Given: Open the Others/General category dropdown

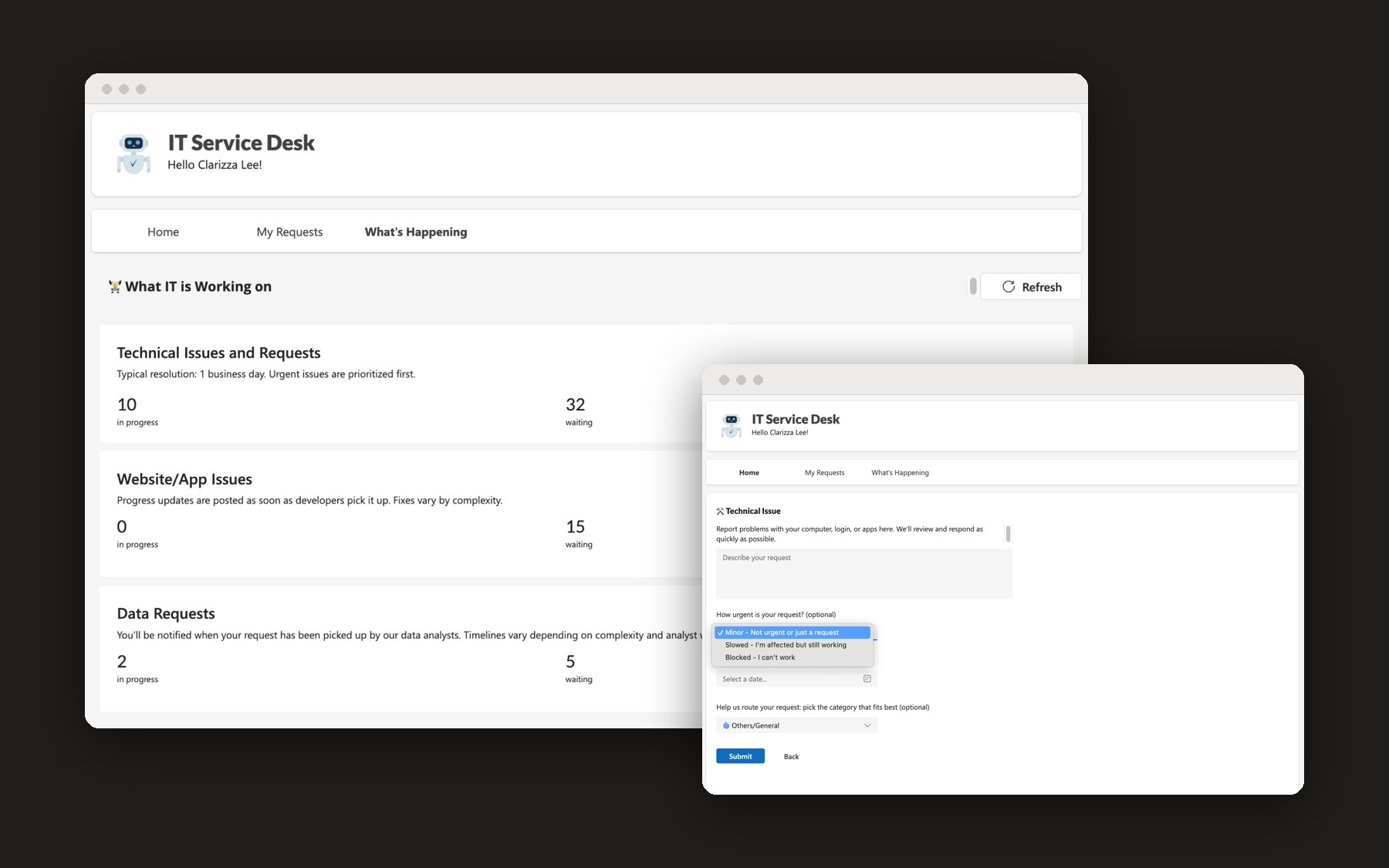Looking at the screenshot, I should pos(797,725).
